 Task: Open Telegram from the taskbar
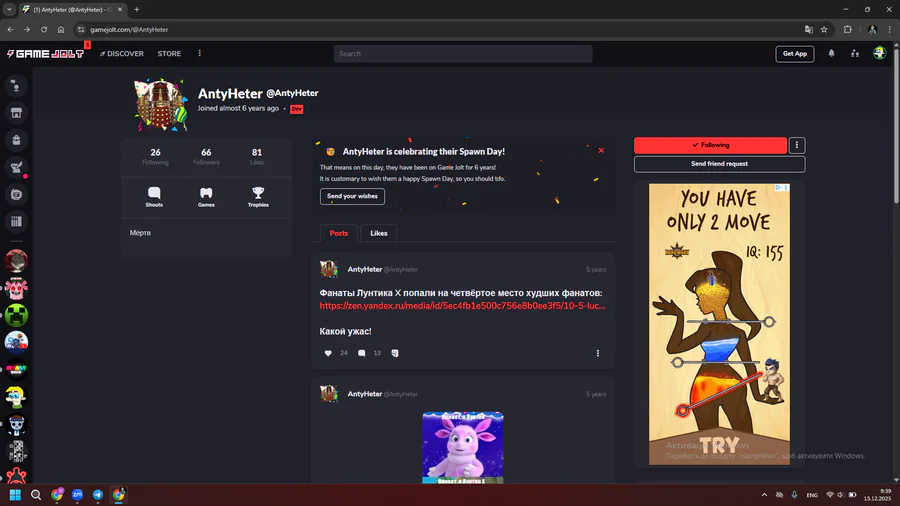tap(98, 495)
